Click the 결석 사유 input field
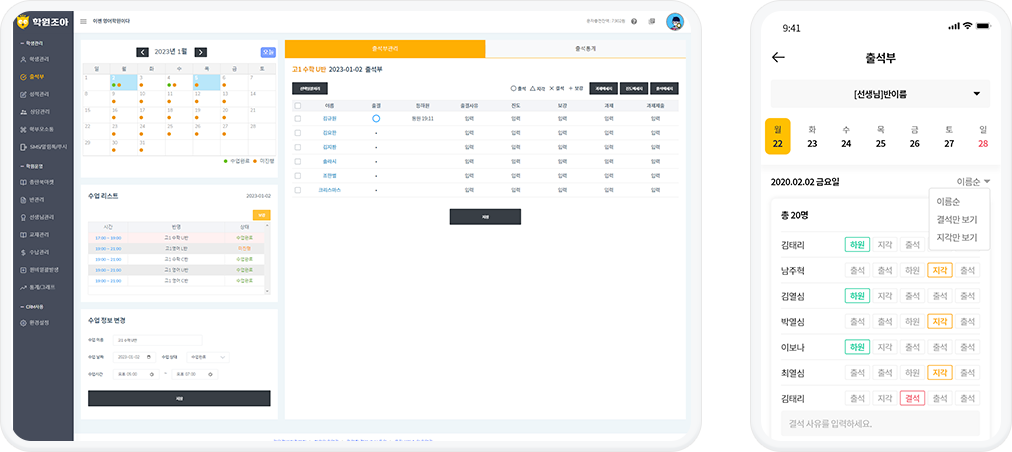1012x452 pixels. (879, 423)
